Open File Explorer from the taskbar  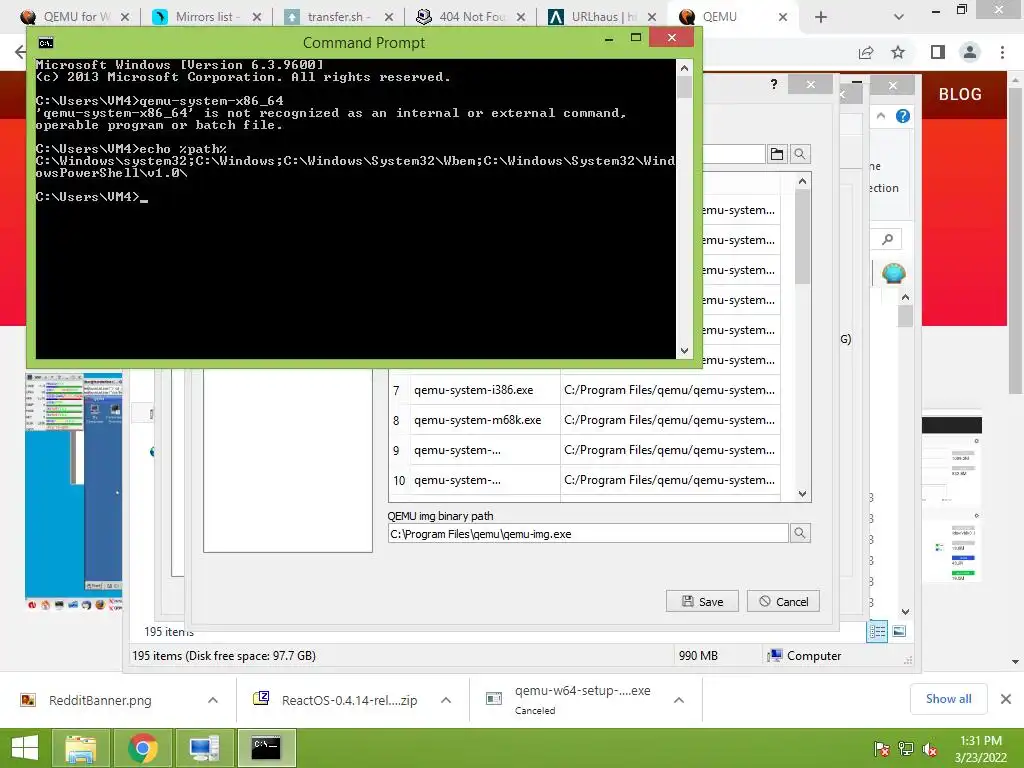pyautogui.click(x=80, y=748)
